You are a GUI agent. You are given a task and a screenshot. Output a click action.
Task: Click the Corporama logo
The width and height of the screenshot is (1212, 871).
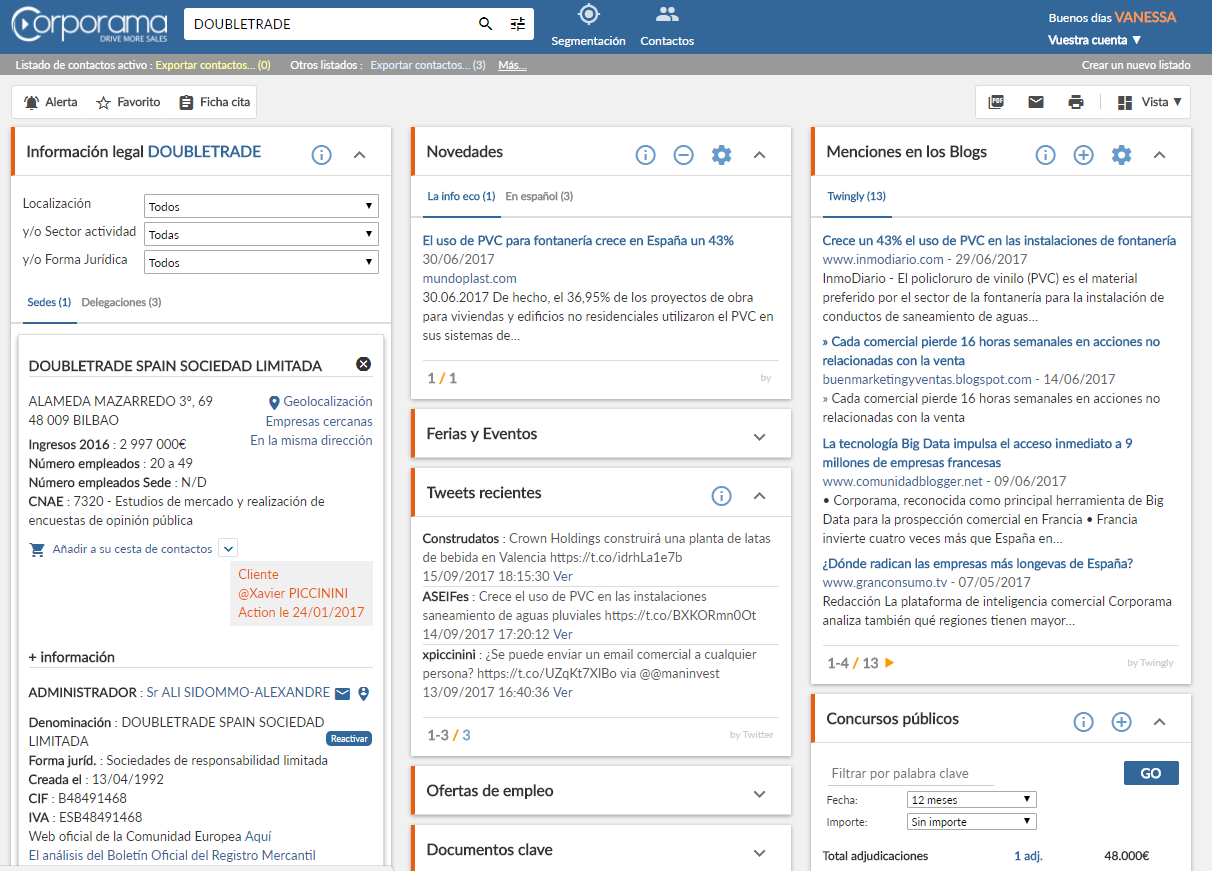pos(89,24)
